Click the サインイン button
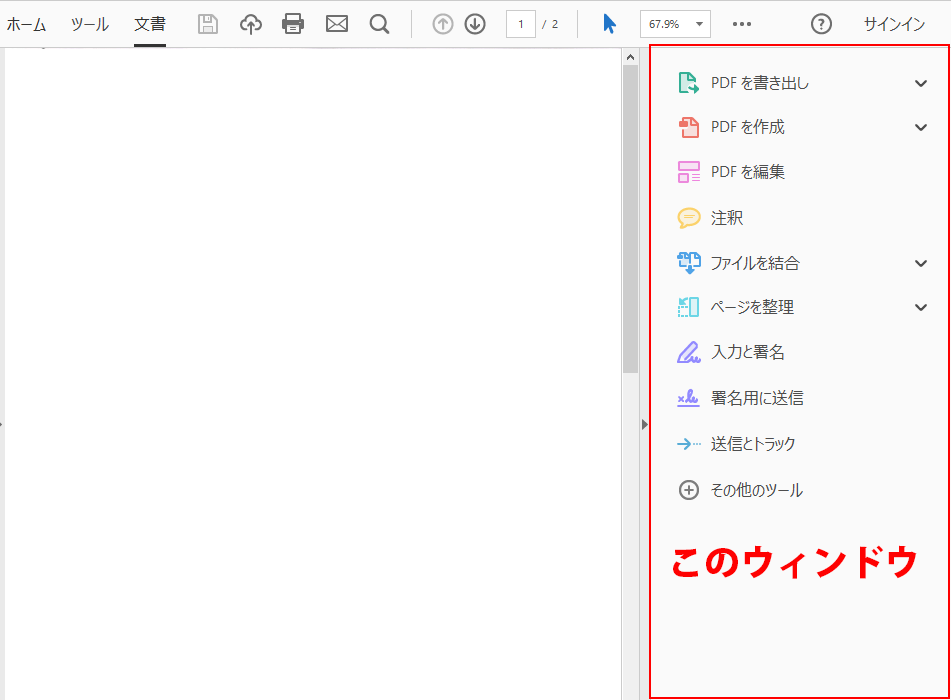This screenshot has height=700, width=951. [894, 24]
